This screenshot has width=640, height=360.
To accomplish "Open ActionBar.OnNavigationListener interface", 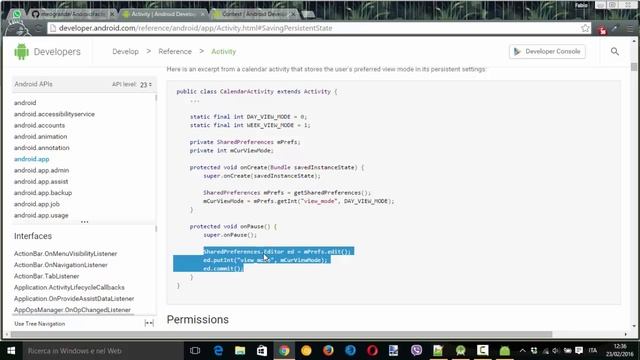I will (x=60, y=265).
